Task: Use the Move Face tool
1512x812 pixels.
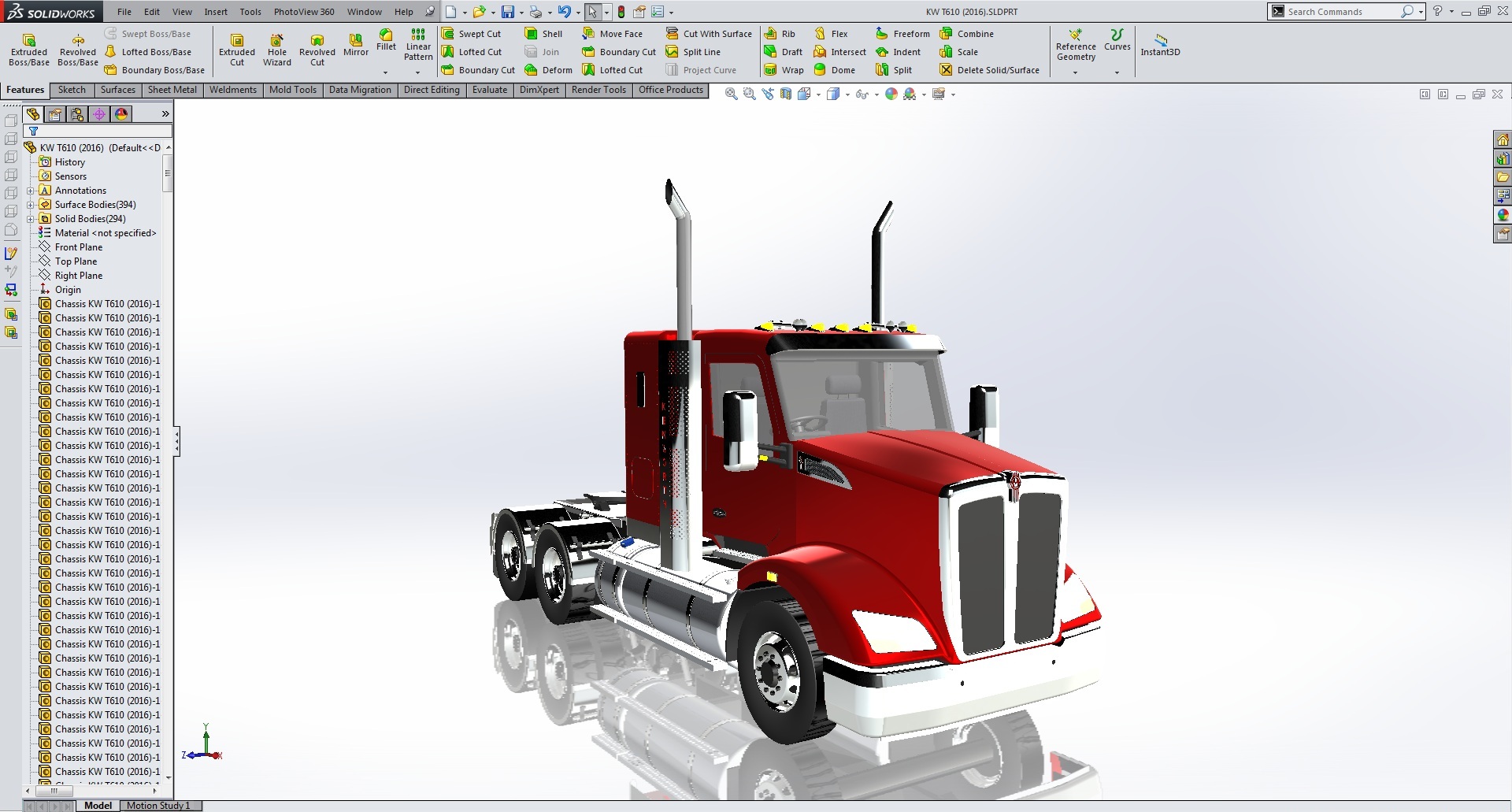Action: click(x=612, y=34)
